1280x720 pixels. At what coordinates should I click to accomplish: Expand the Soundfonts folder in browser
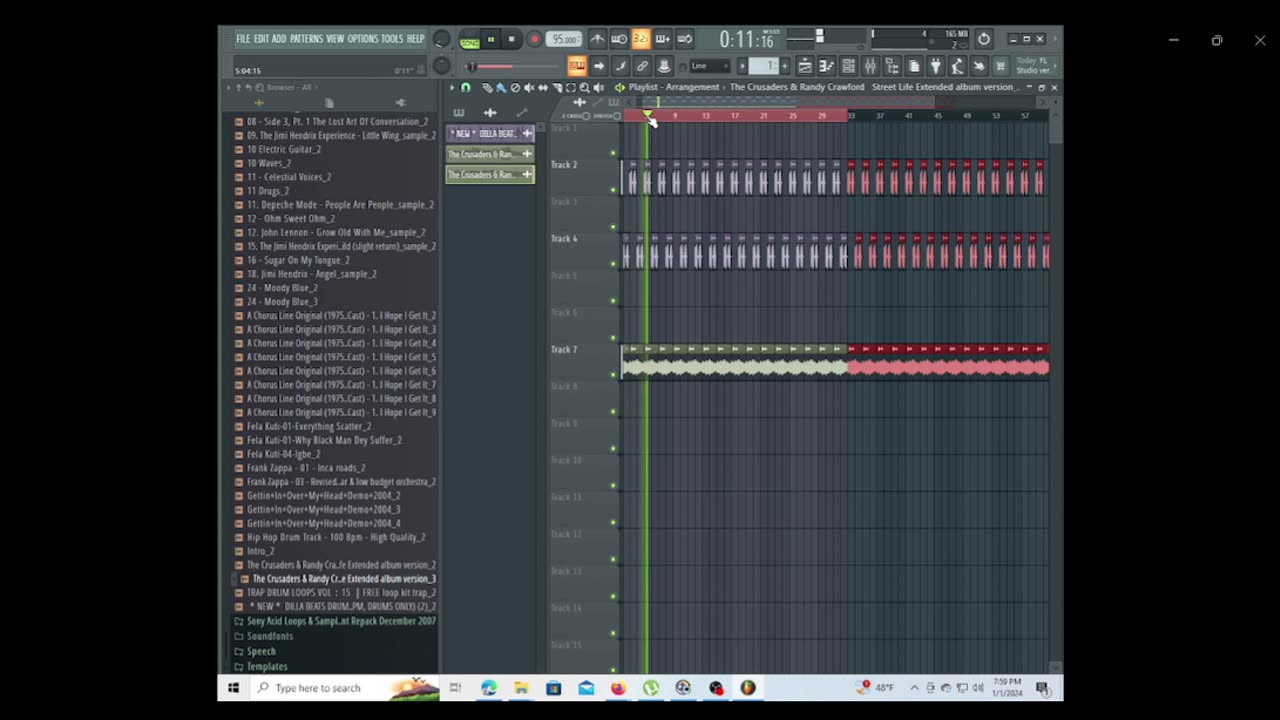click(x=263, y=636)
